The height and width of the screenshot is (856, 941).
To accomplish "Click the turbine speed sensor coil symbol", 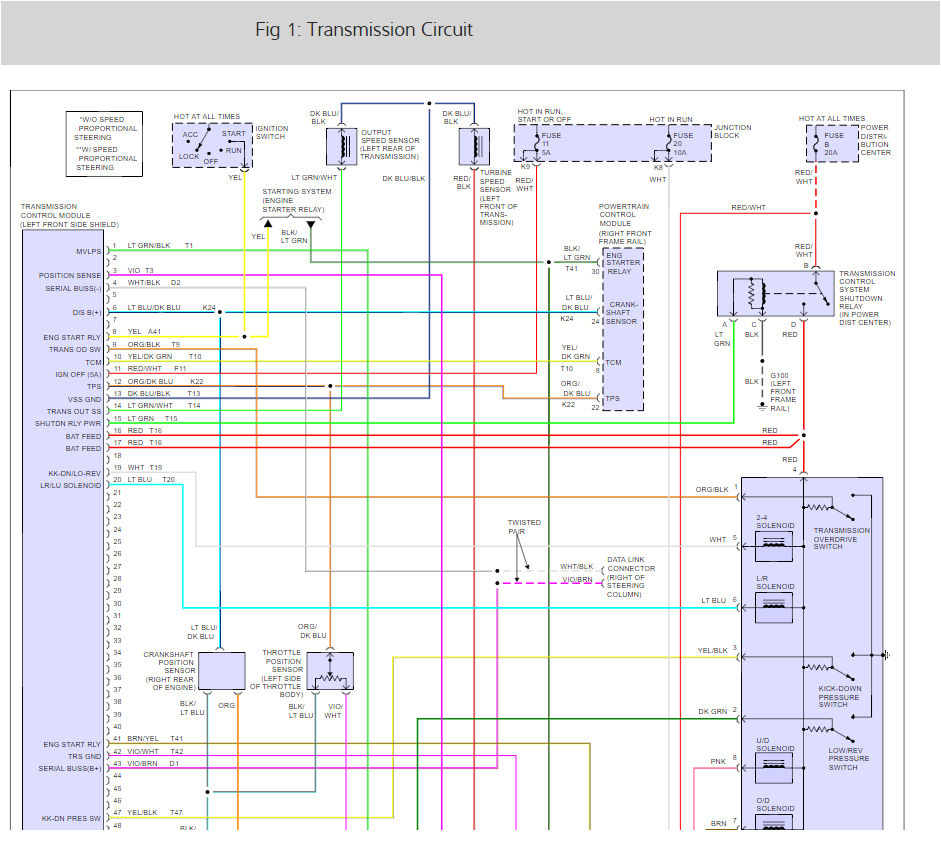I will click(473, 147).
